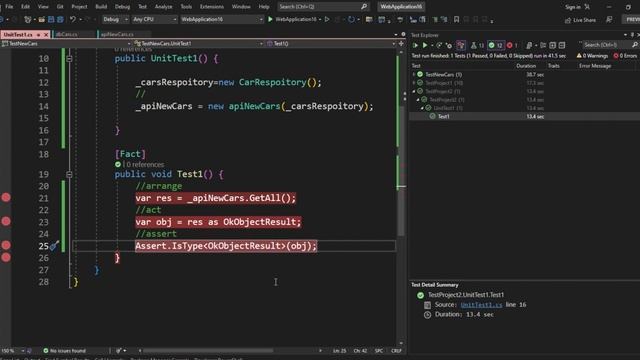640x360 pixels.
Task: Open the Project menu
Action: 79,7
